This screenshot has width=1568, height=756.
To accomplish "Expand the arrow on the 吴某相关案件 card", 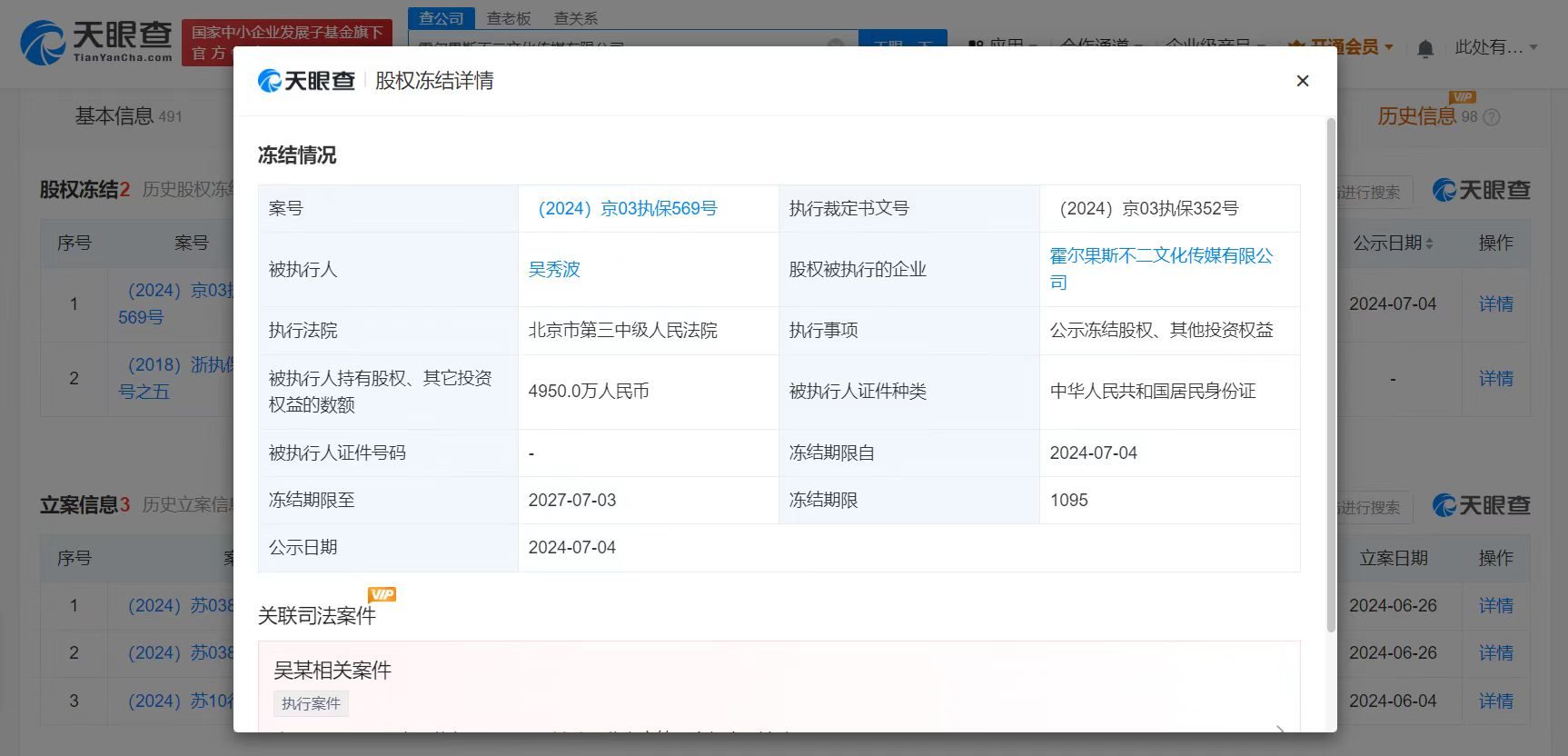I will (x=1280, y=728).
